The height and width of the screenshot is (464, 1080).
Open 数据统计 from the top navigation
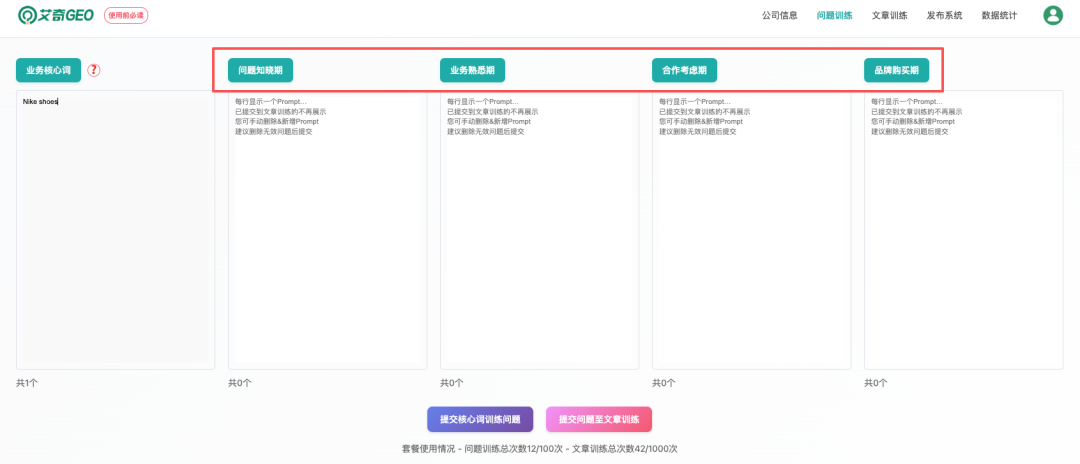(x=999, y=16)
